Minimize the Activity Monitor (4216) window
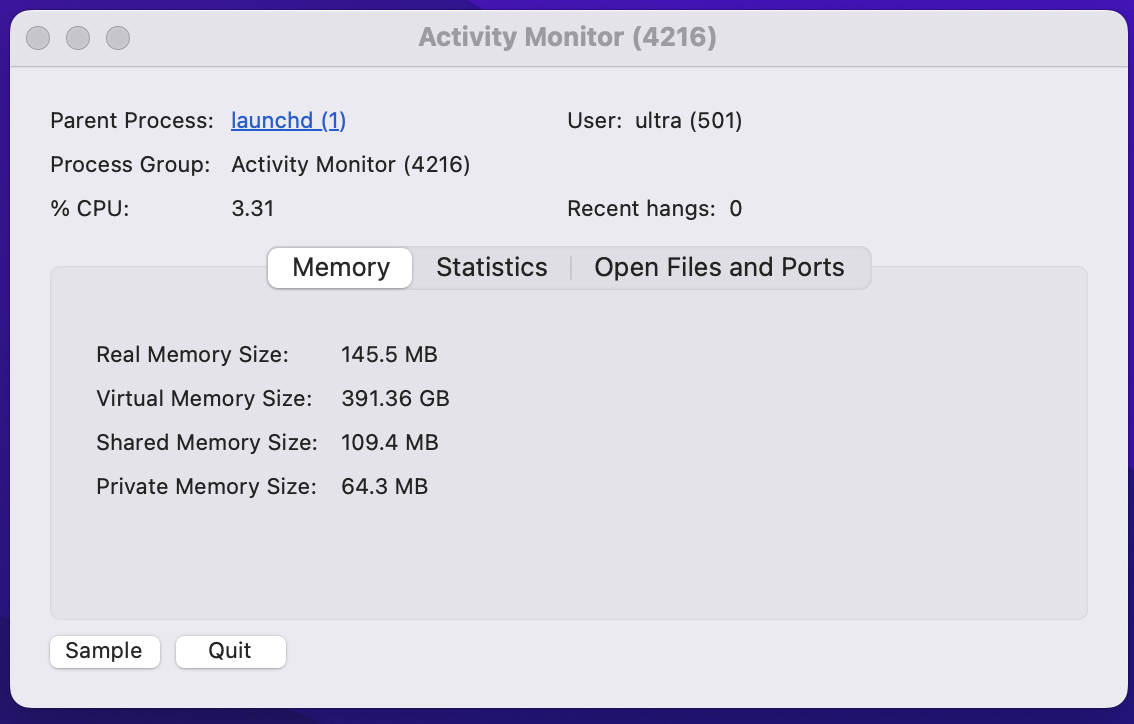Image resolution: width=1134 pixels, height=724 pixels. (x=78, y=38)
